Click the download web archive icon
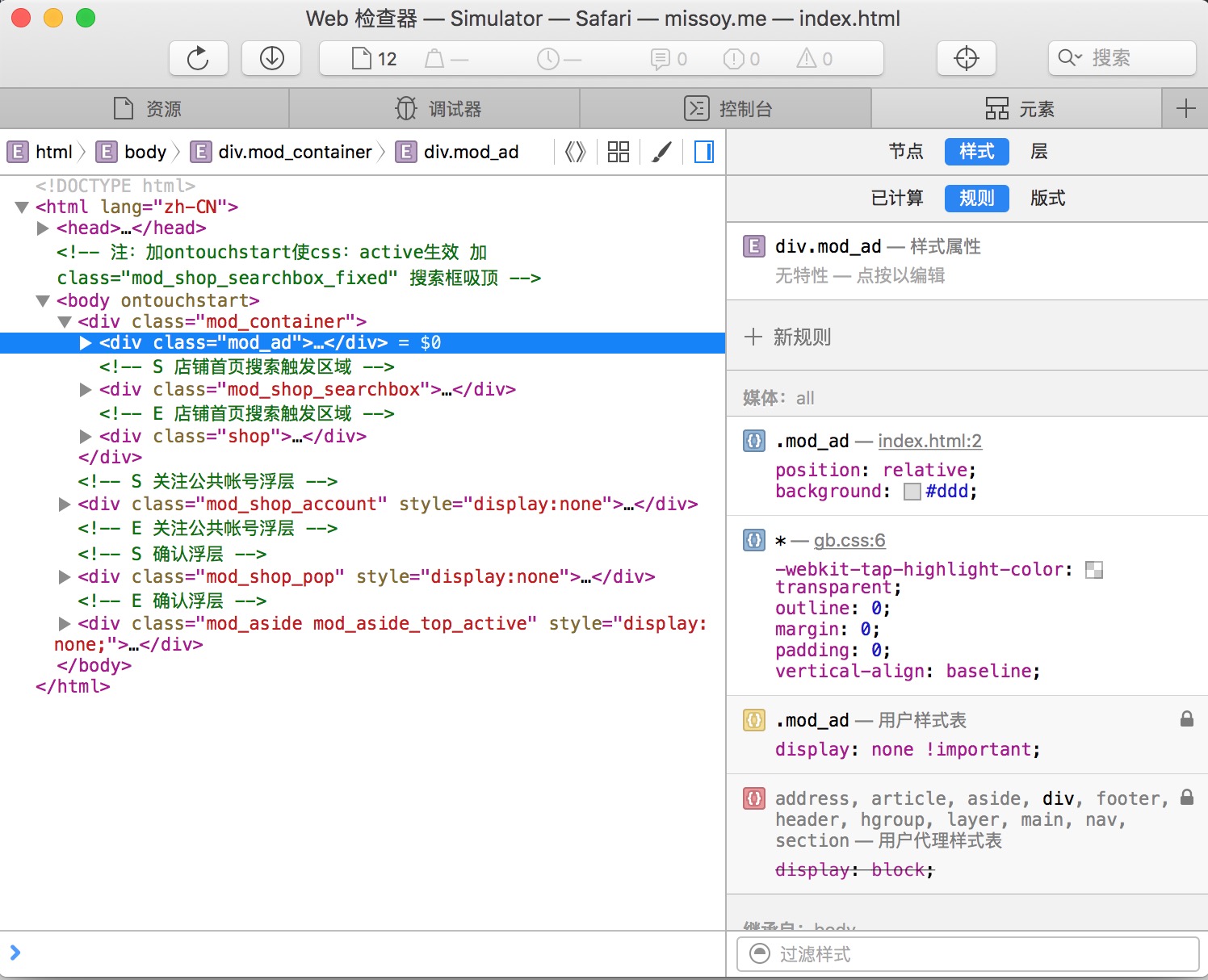Viewport: 1208px width, 980px height. coord(272,58)
